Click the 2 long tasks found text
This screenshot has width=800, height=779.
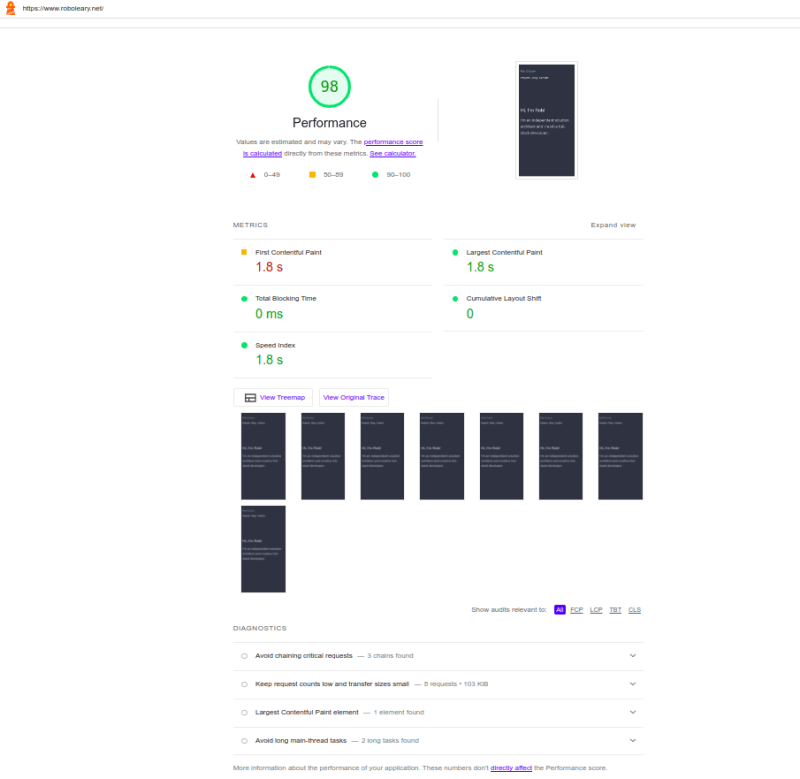[390, 741]
